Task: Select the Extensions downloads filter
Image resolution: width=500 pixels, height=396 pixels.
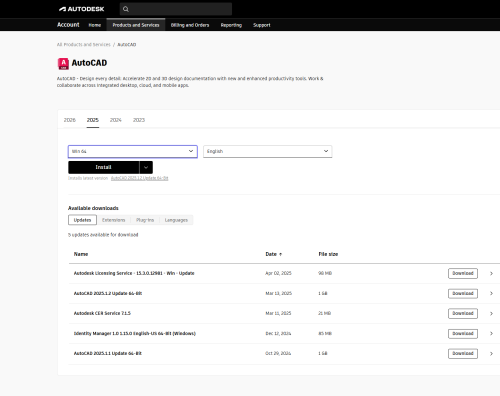Action: pyautogui.click(x=114, y=220)
